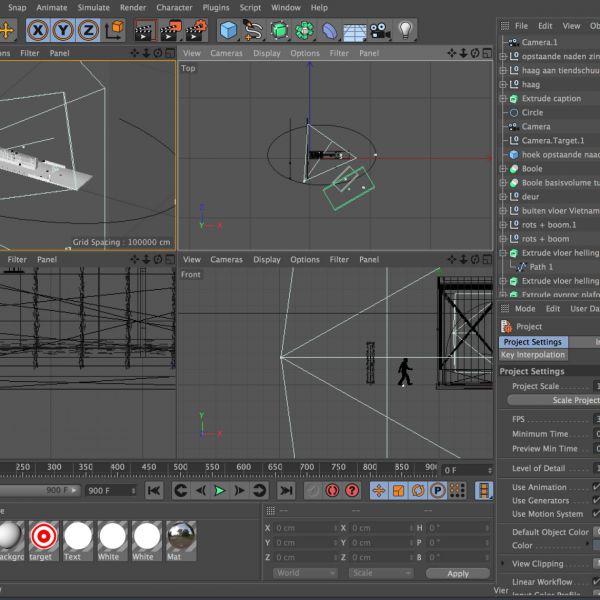This screenshot has width=600, height=600.
Task: Click the Apply button in coordinates
Action: [x=458, y=573]
